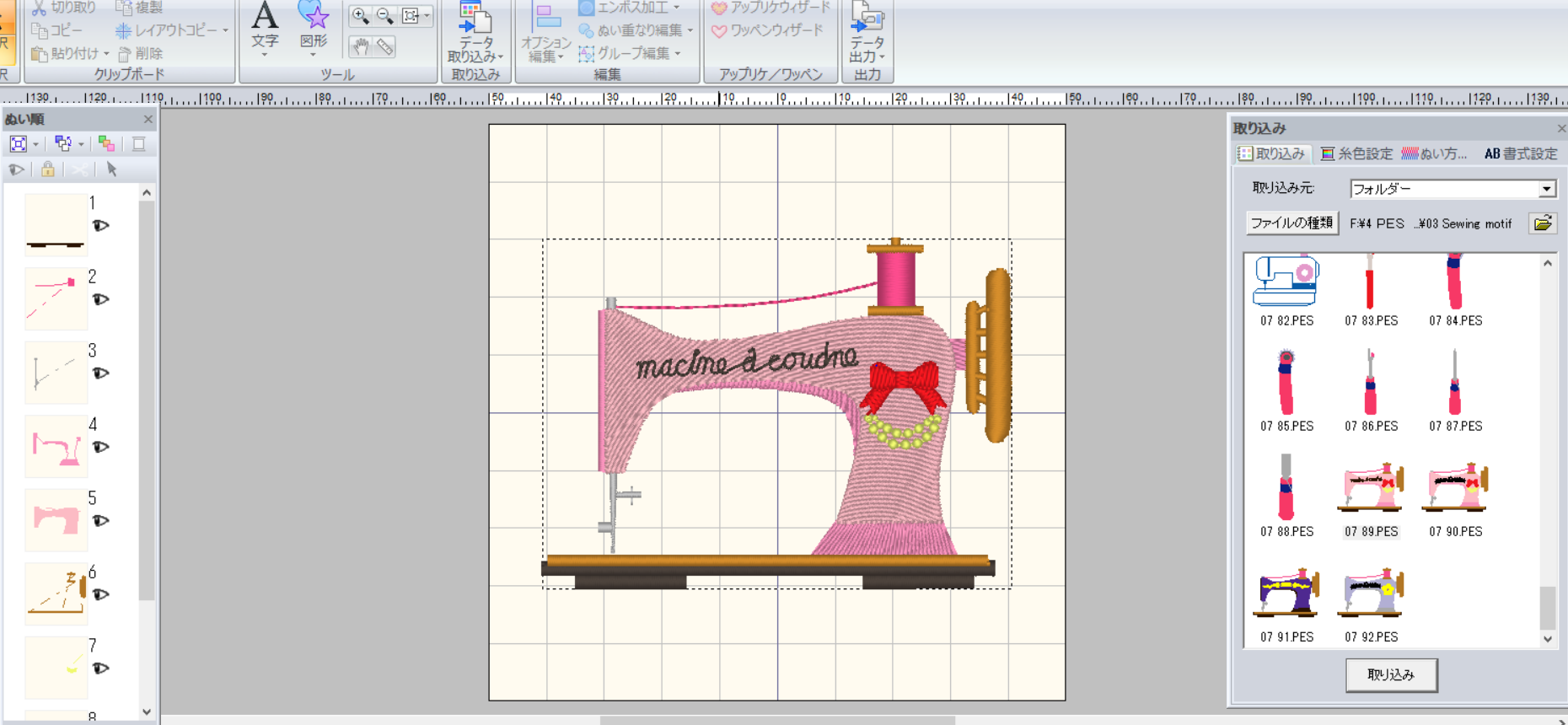Click the file list scroll-up arrow
Image resolution: width=1568 pixels, height=725 pixels.
point(1548,263)
